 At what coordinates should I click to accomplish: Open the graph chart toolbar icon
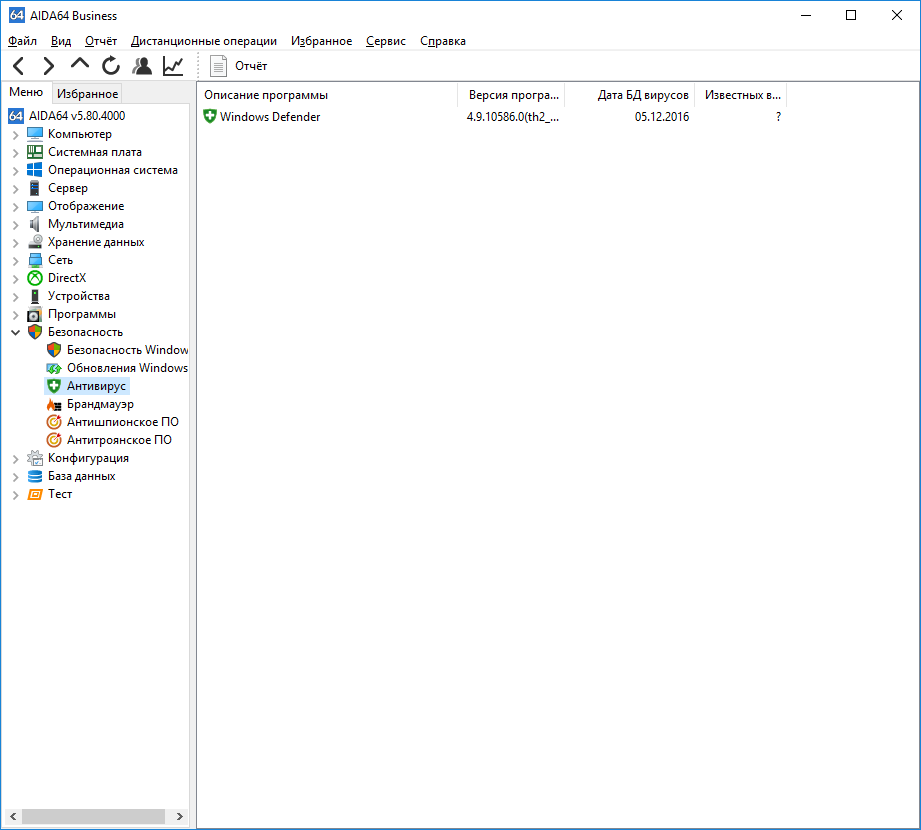pos(173,66)
